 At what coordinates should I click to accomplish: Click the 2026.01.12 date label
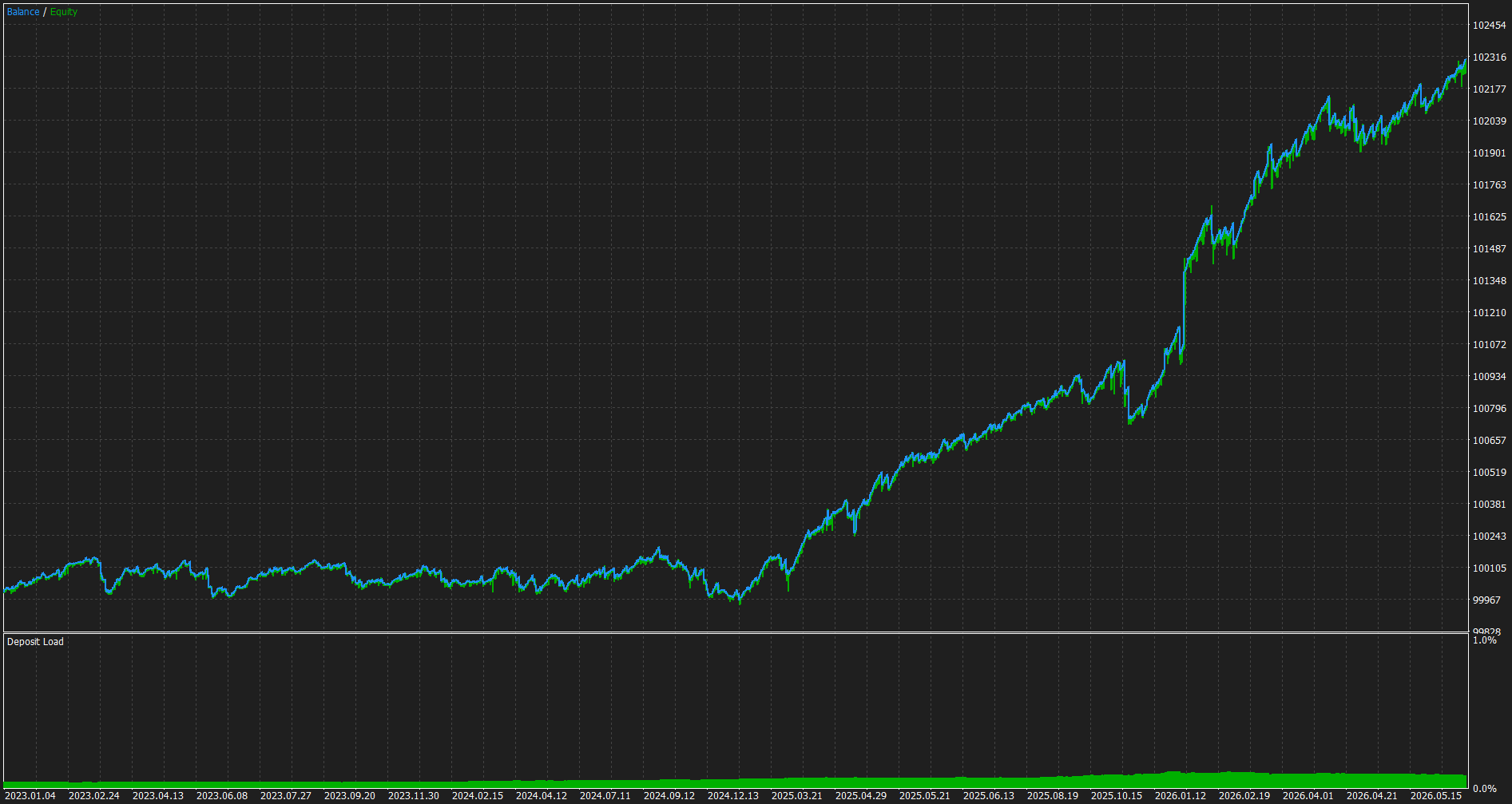(x=1181, y=796)
